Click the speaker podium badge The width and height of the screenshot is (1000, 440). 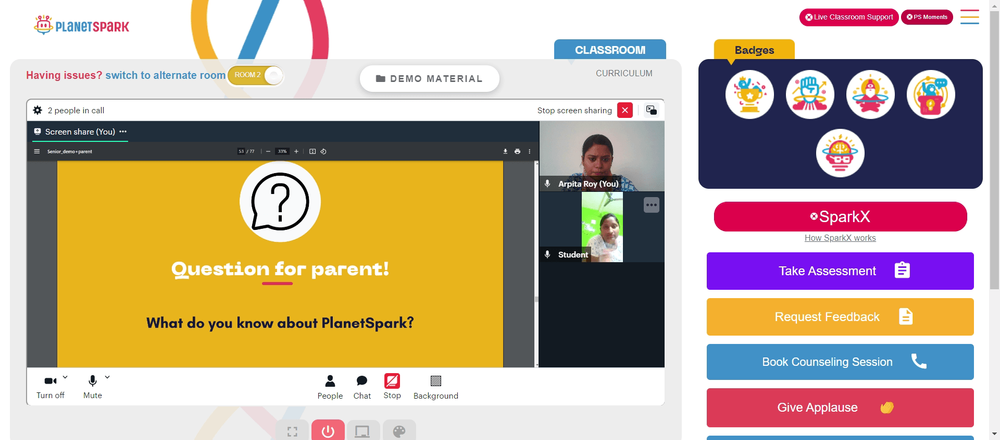[x=930, y=94]
